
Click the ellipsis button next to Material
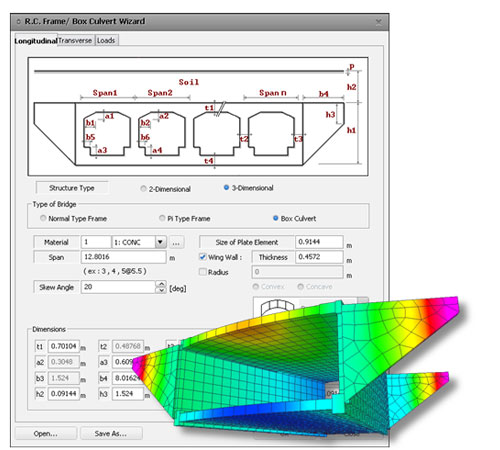pos(176,242)
